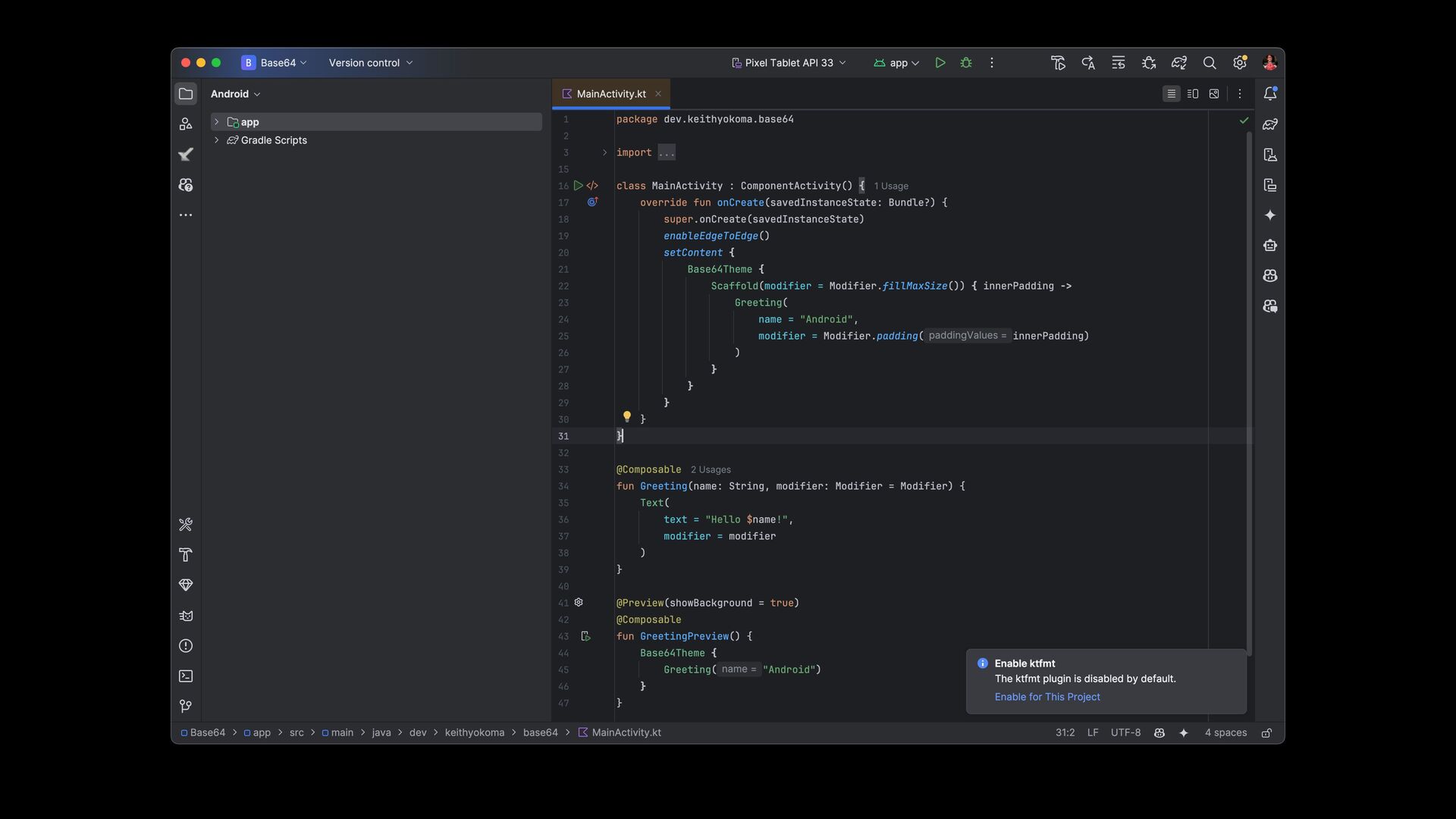The width and height of the screenshot is (1456, 819).
Task: Click the AI sparkle icon in status bar
Action: 1184,733
